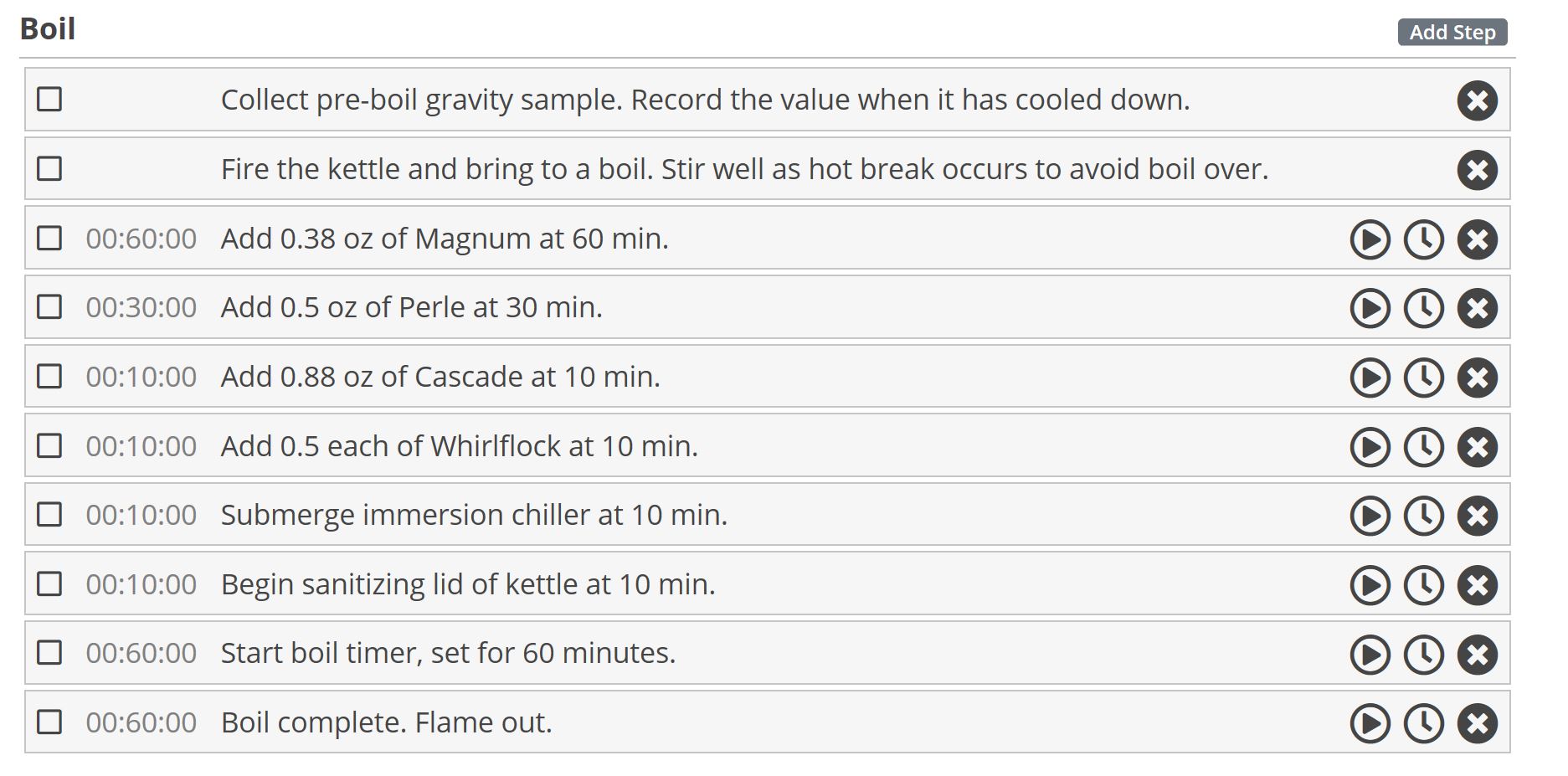Check the 'Boil complete. Flame out.' box
Screen dimensions: 1568x776
click(x=49, y=722)
